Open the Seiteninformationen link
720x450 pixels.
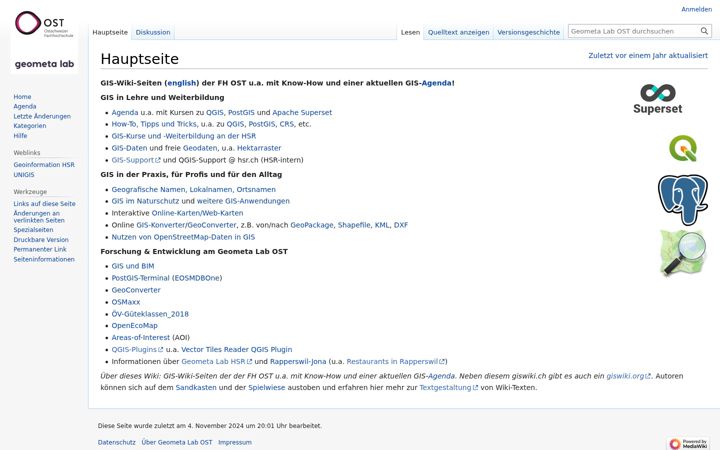44,259
